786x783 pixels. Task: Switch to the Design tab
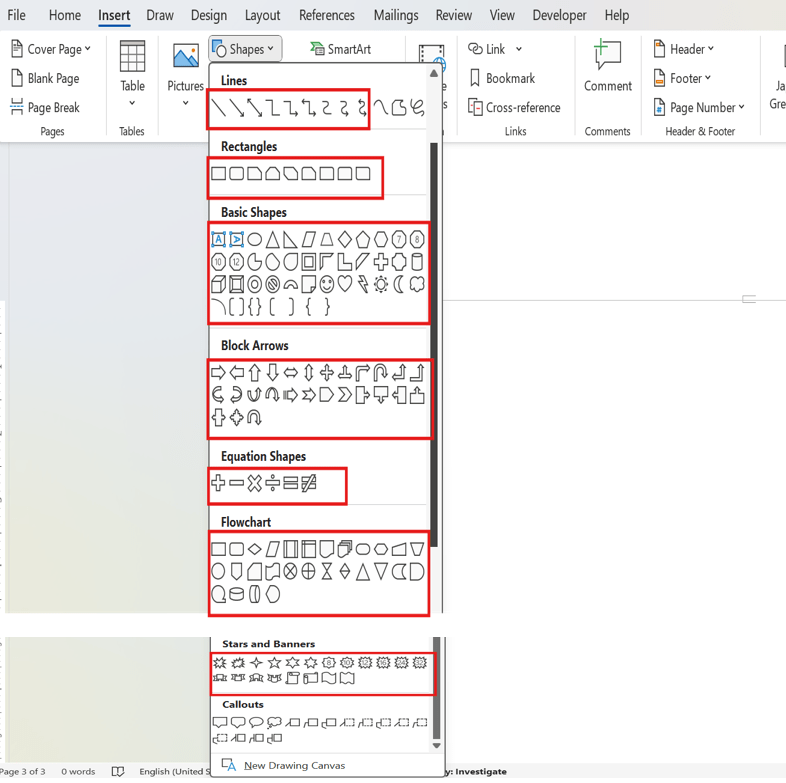point(209,15)
